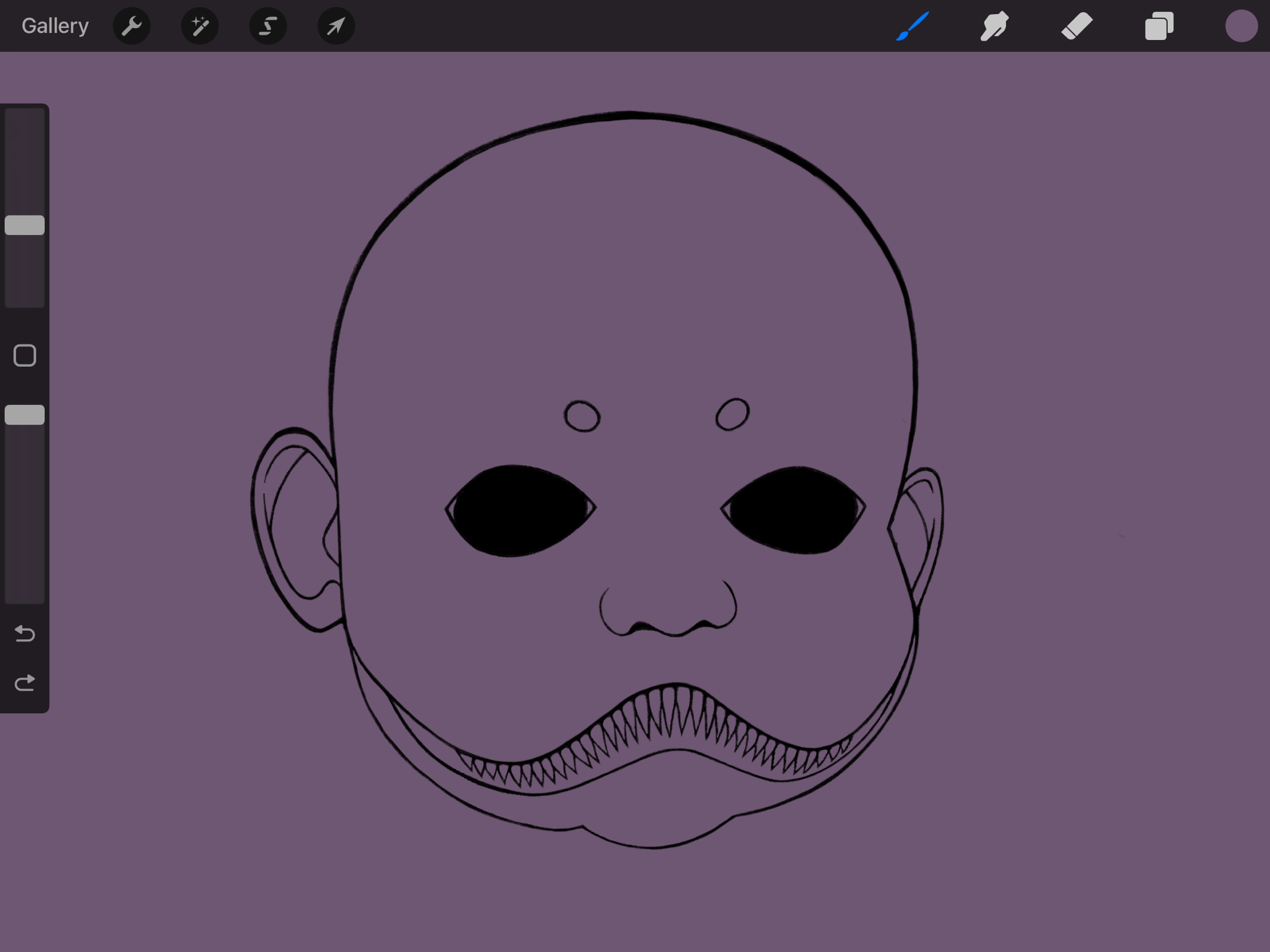Screen dimensions: 1270x952
Task: Click the brush opacity slider handle
Action: 25,415
